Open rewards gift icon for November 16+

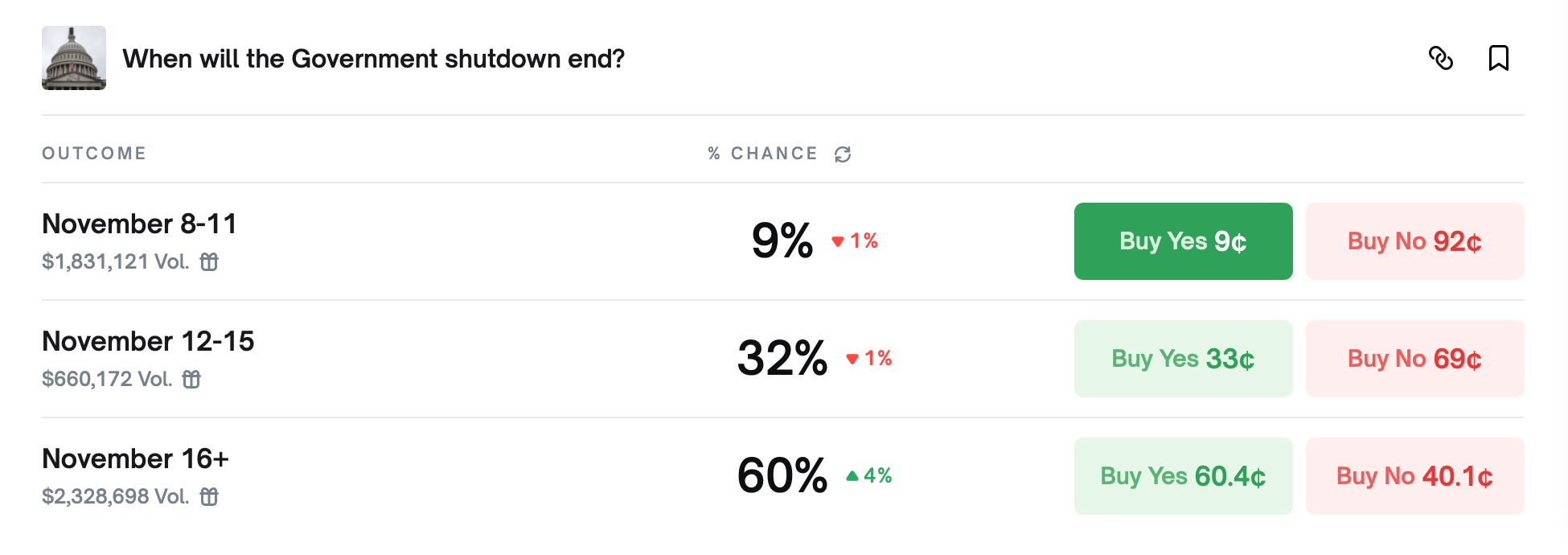pos(209,496)
